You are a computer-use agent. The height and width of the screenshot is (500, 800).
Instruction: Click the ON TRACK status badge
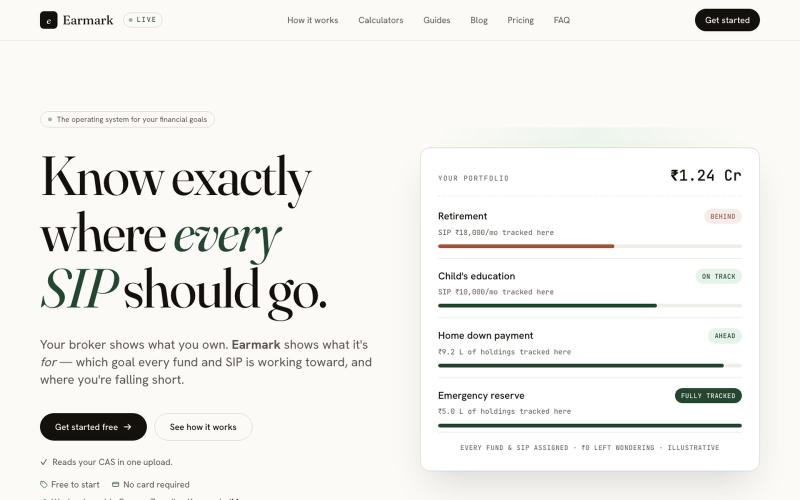[718, 277]
